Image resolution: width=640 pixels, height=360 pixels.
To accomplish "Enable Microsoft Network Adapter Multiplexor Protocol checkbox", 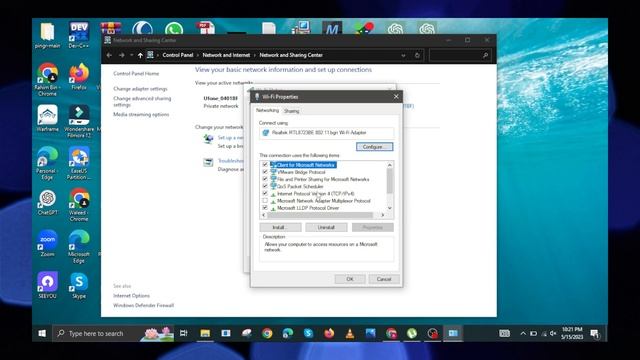I will [x=265, y=201].
